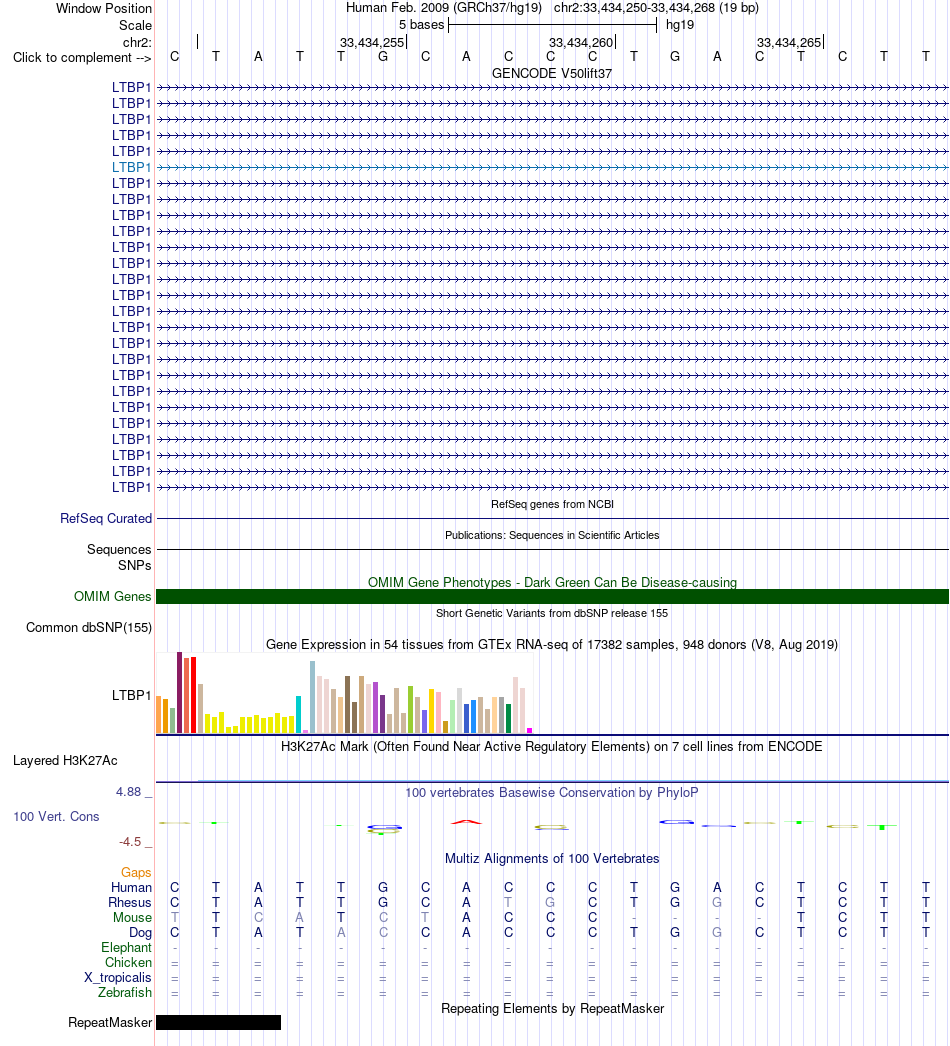Click the small magenta bar ending GTEx chart
The width and height of the screenshot is (950, 1046).
[530, 730]
